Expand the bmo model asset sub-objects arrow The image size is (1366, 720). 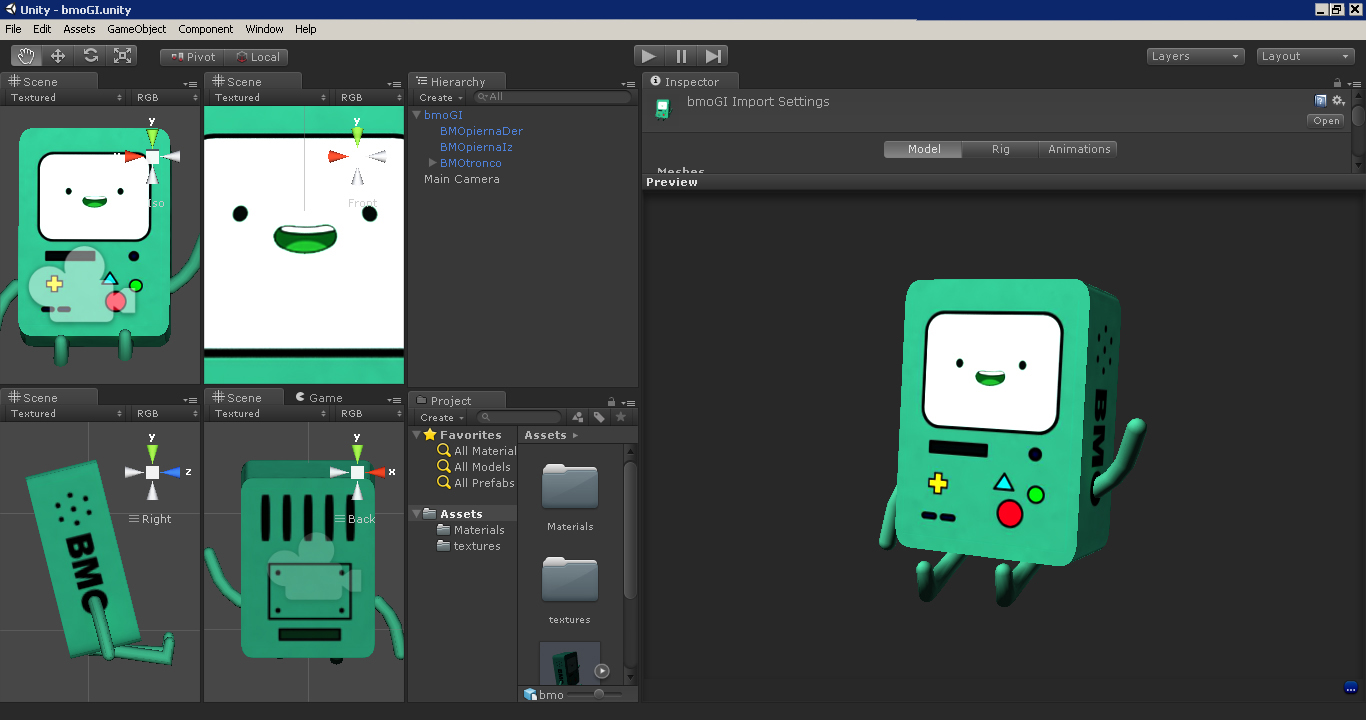602,671
